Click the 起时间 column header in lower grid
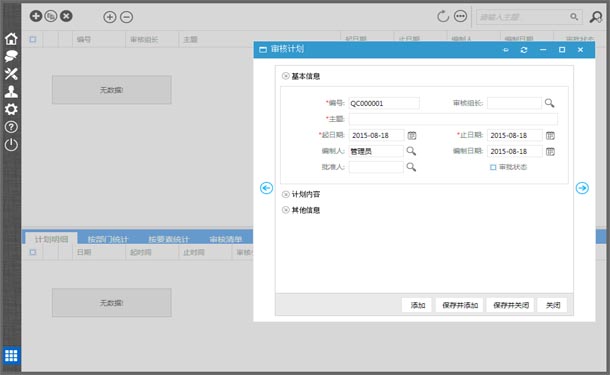This screenshot has height=375, width=610. (152, 252)
